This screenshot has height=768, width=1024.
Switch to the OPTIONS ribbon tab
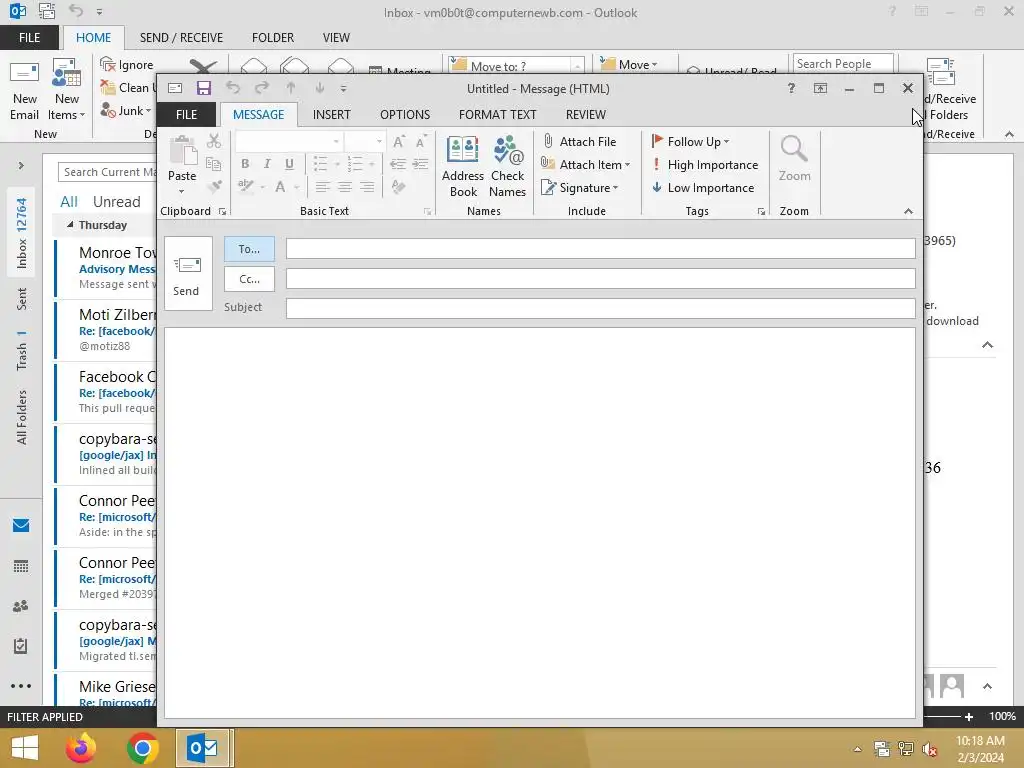tap(405, 114)
